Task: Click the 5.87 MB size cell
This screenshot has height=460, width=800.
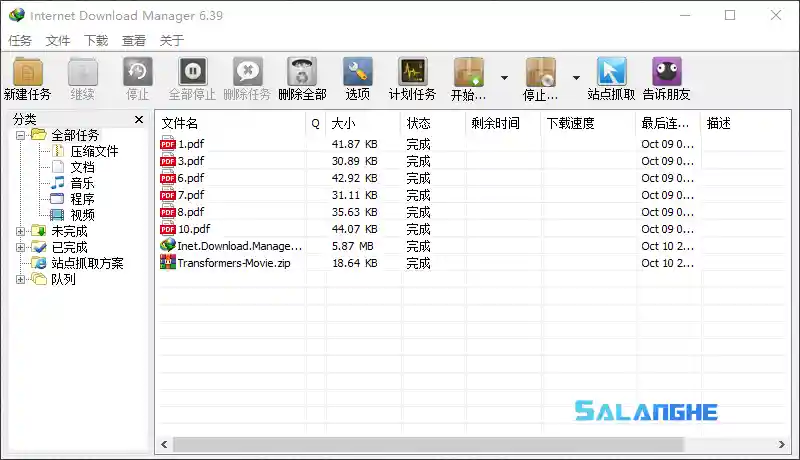Action: (x=353, y=246)
